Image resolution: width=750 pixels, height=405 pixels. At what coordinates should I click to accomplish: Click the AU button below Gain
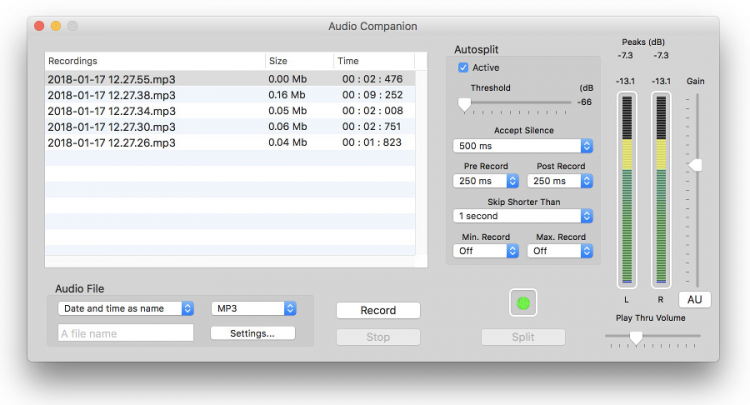click(x=694, y=299)
